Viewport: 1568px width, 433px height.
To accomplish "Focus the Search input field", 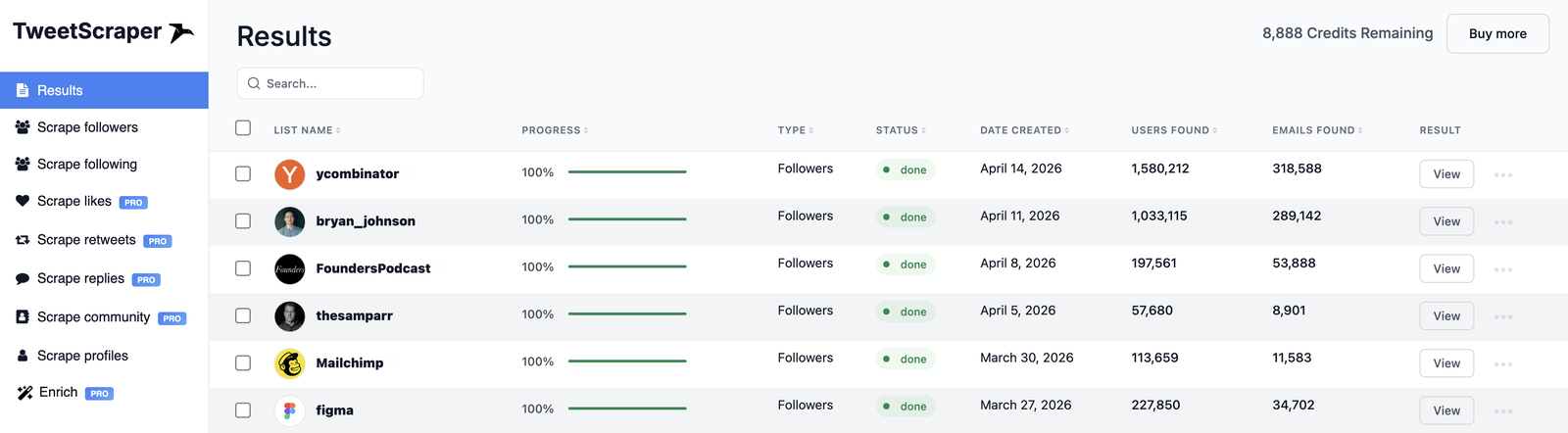I will (x=330, y=83).
